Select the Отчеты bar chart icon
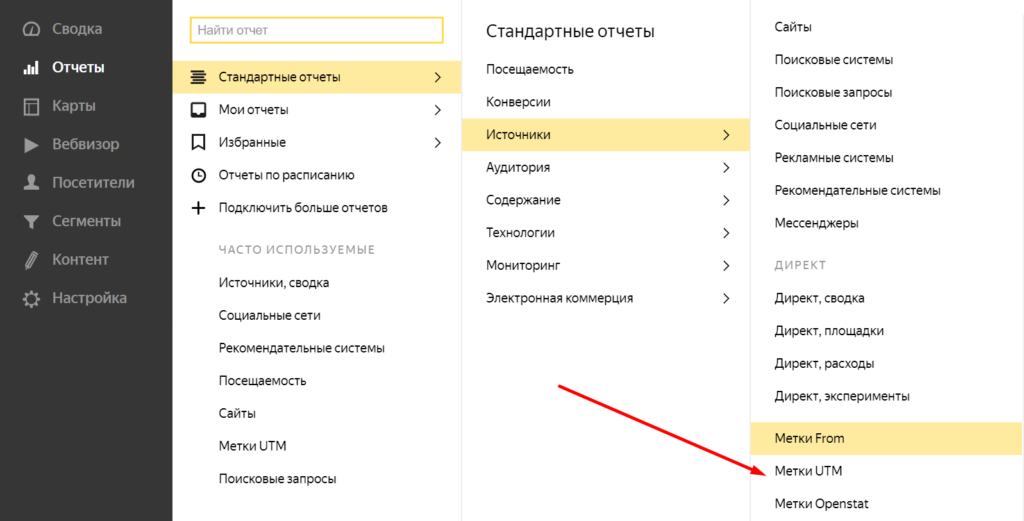 31,68
